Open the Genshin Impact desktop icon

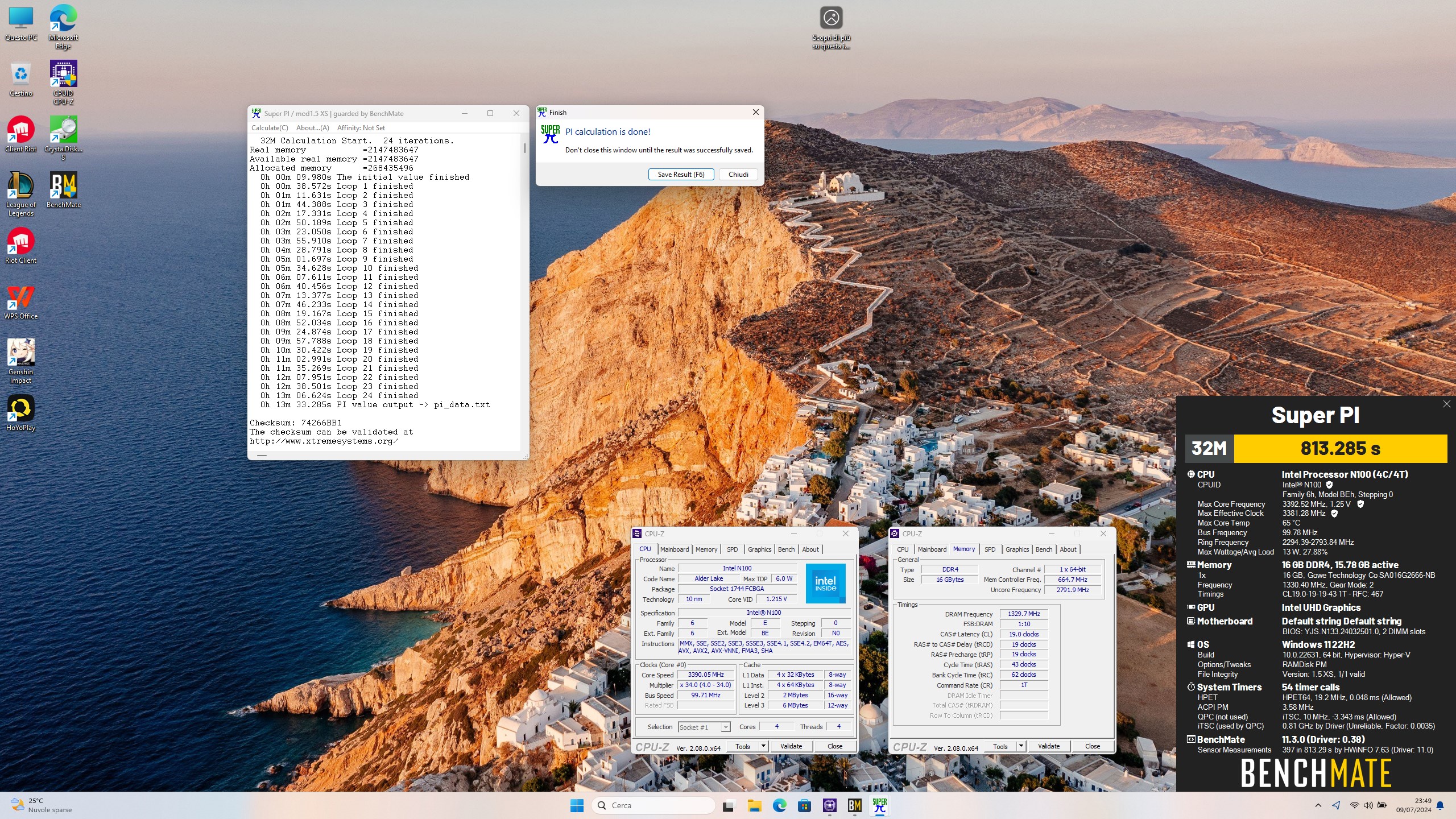21,361
